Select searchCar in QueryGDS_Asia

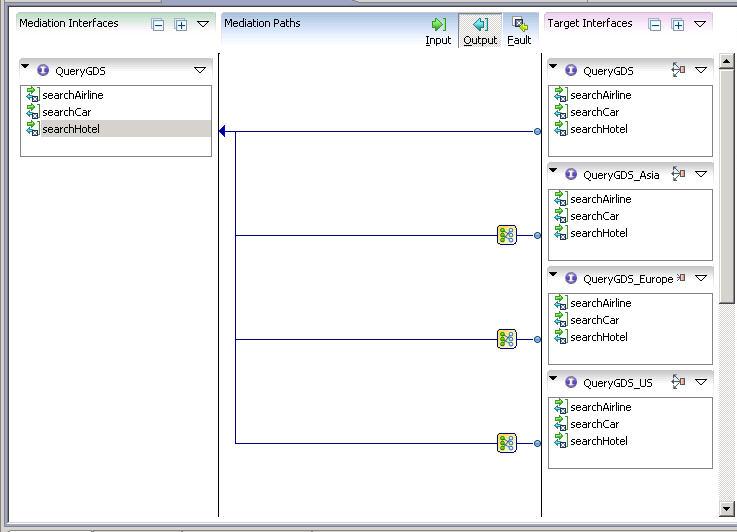(595, 216)
